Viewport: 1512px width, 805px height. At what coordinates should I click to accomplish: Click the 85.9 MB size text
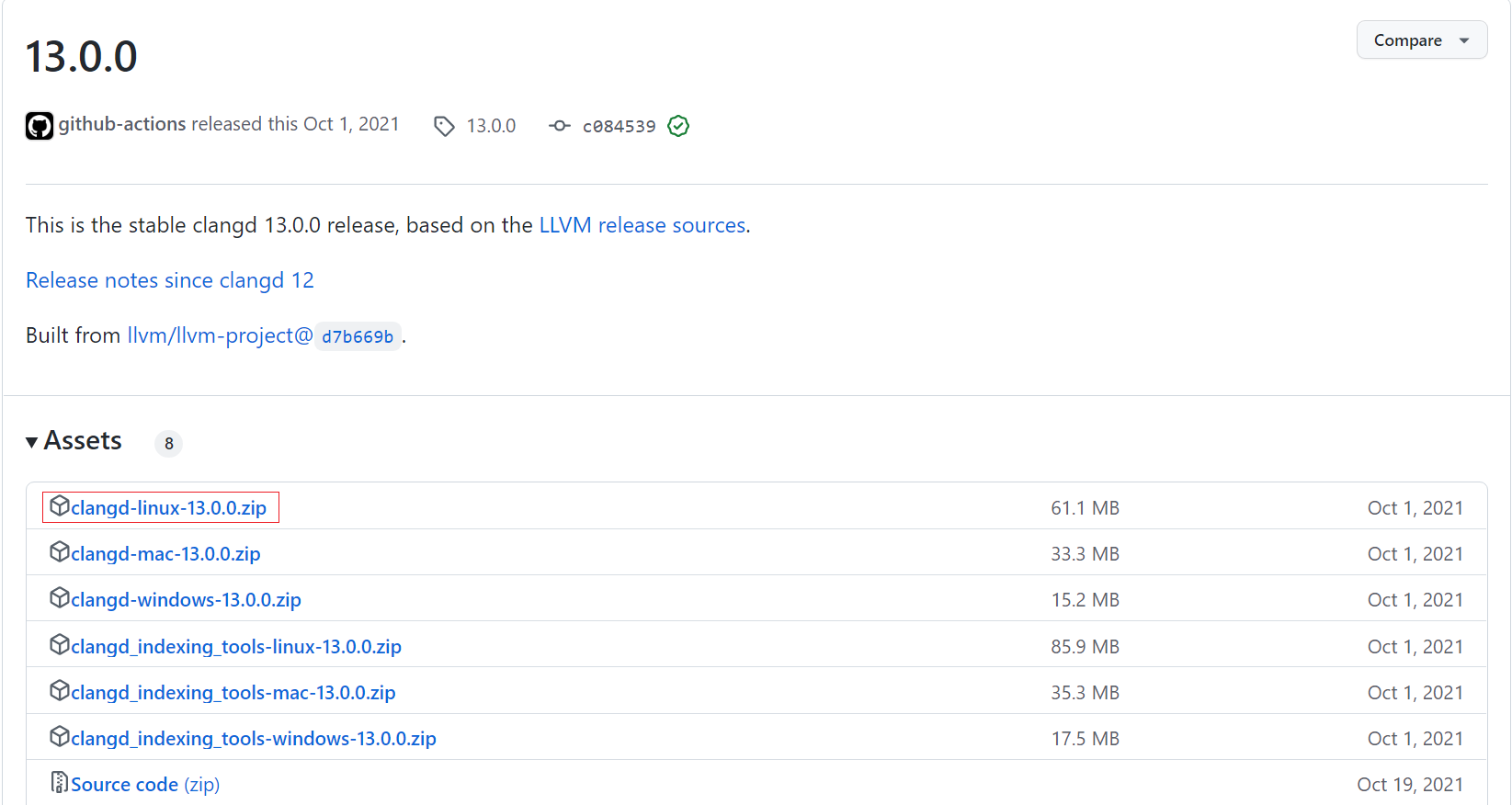(x=1085, y=647)
